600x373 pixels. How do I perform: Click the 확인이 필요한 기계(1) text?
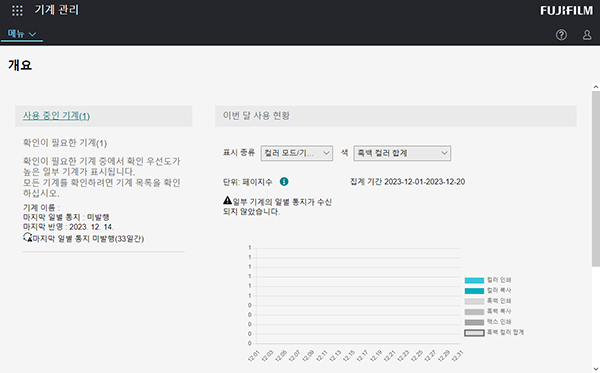coord(65,143)
